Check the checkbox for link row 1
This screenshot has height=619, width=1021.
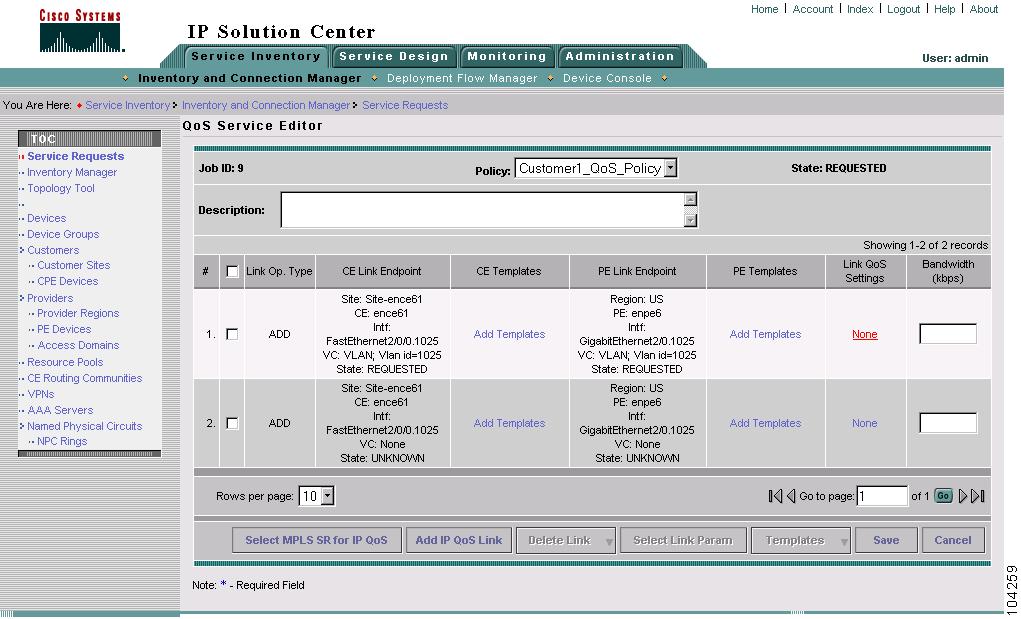pos(232,334)
